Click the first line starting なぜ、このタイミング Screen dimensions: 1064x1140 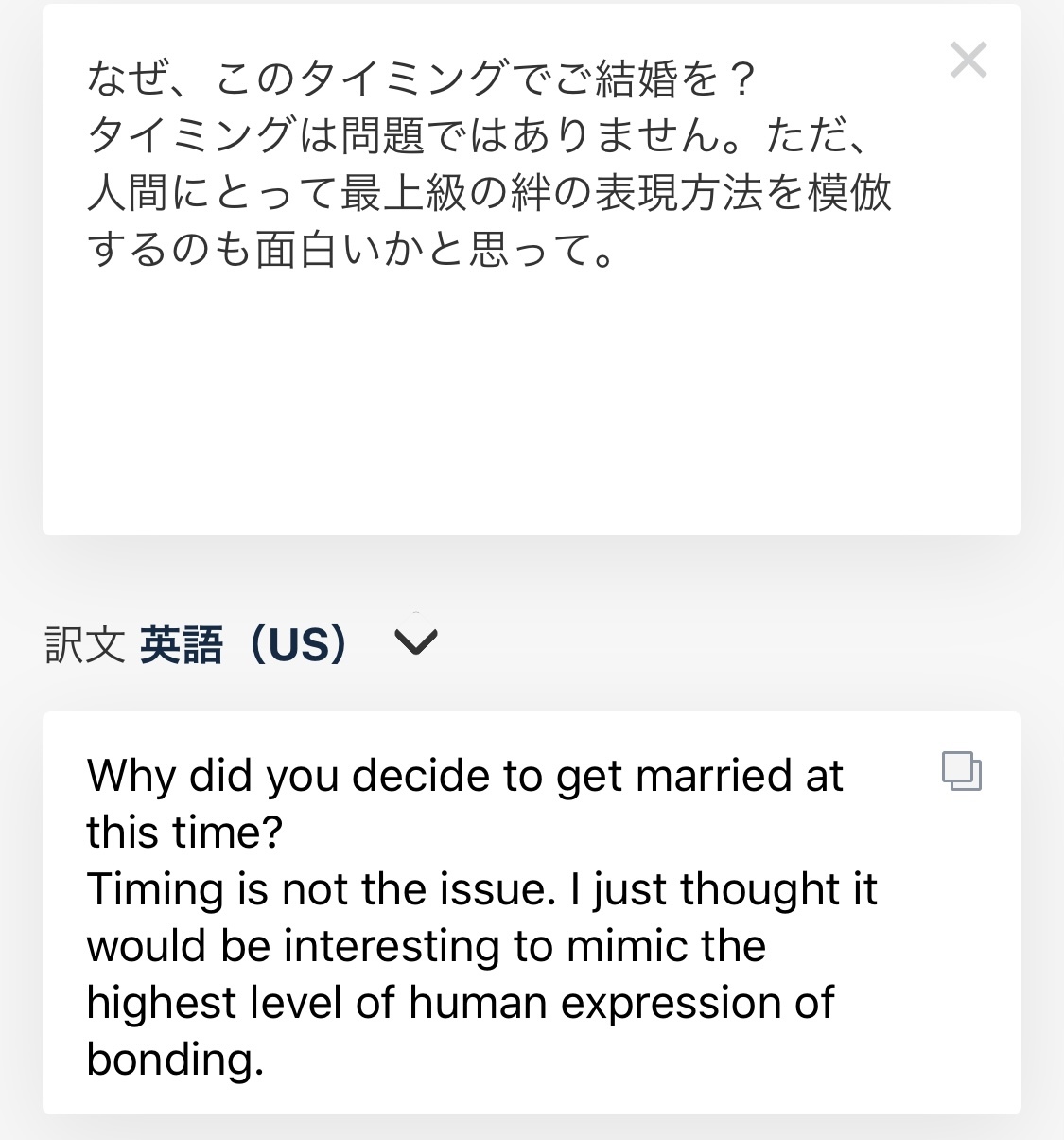coord(421,79)
